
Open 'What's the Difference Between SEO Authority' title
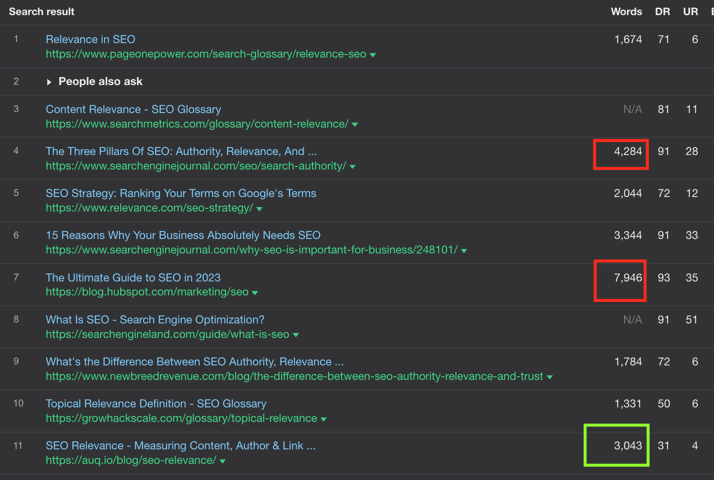(194, 362)
